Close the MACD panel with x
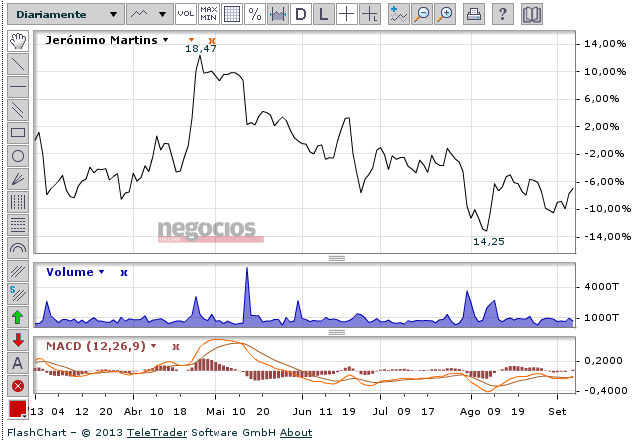This screenshot has height=444, width=639. [176, 347]
